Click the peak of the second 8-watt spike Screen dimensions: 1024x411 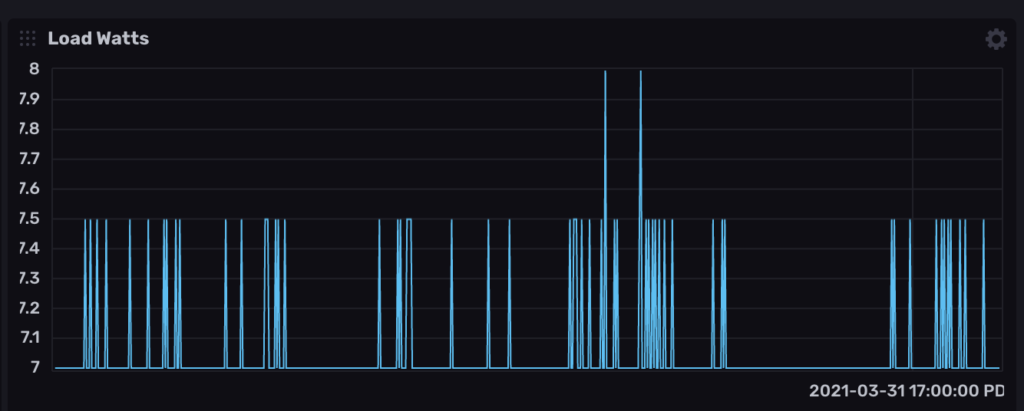pyautogui.click(x=640, y=72)
